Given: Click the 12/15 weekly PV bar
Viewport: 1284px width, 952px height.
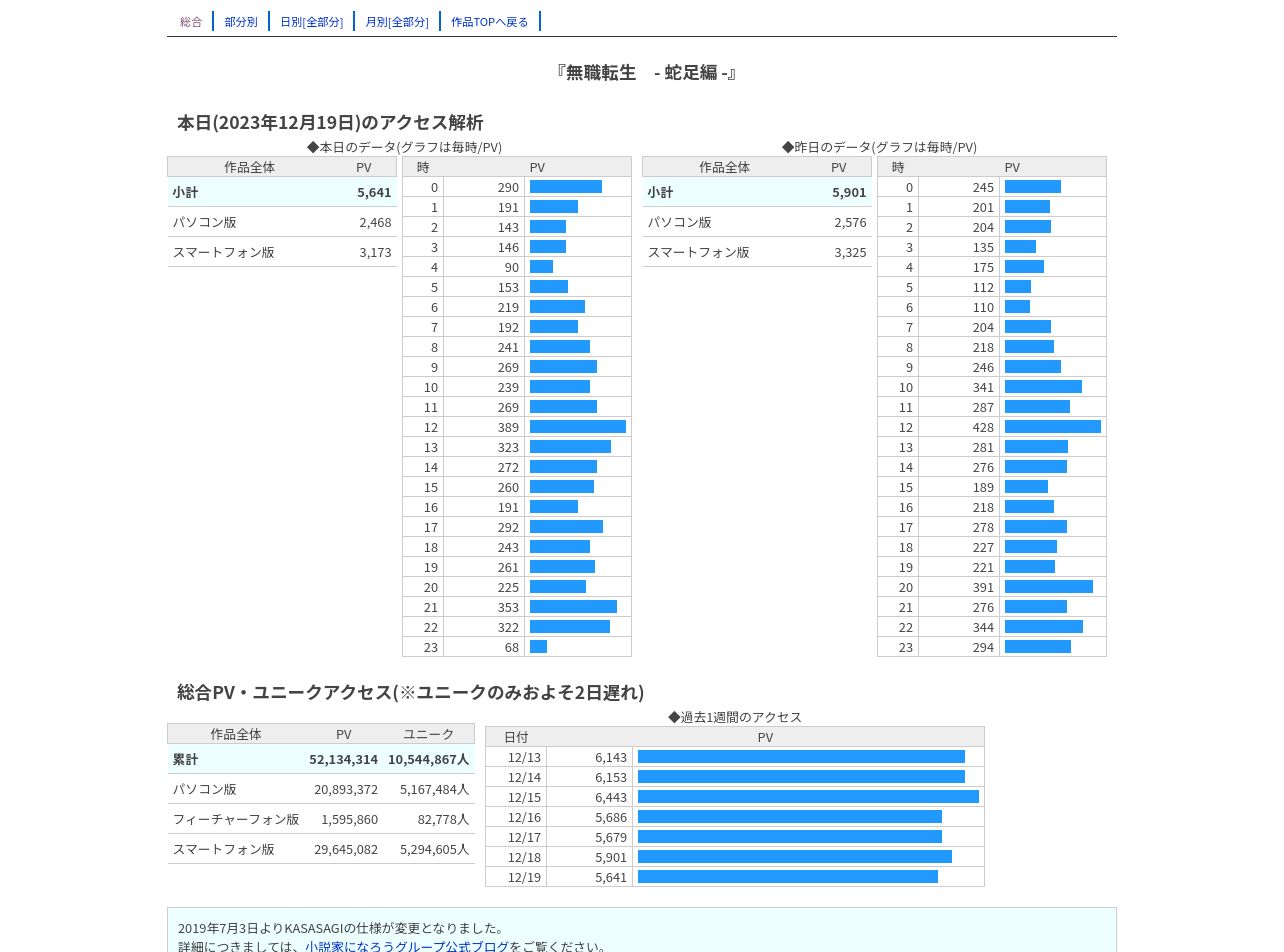Looking at the screenshot, I should tap(808, 797).
